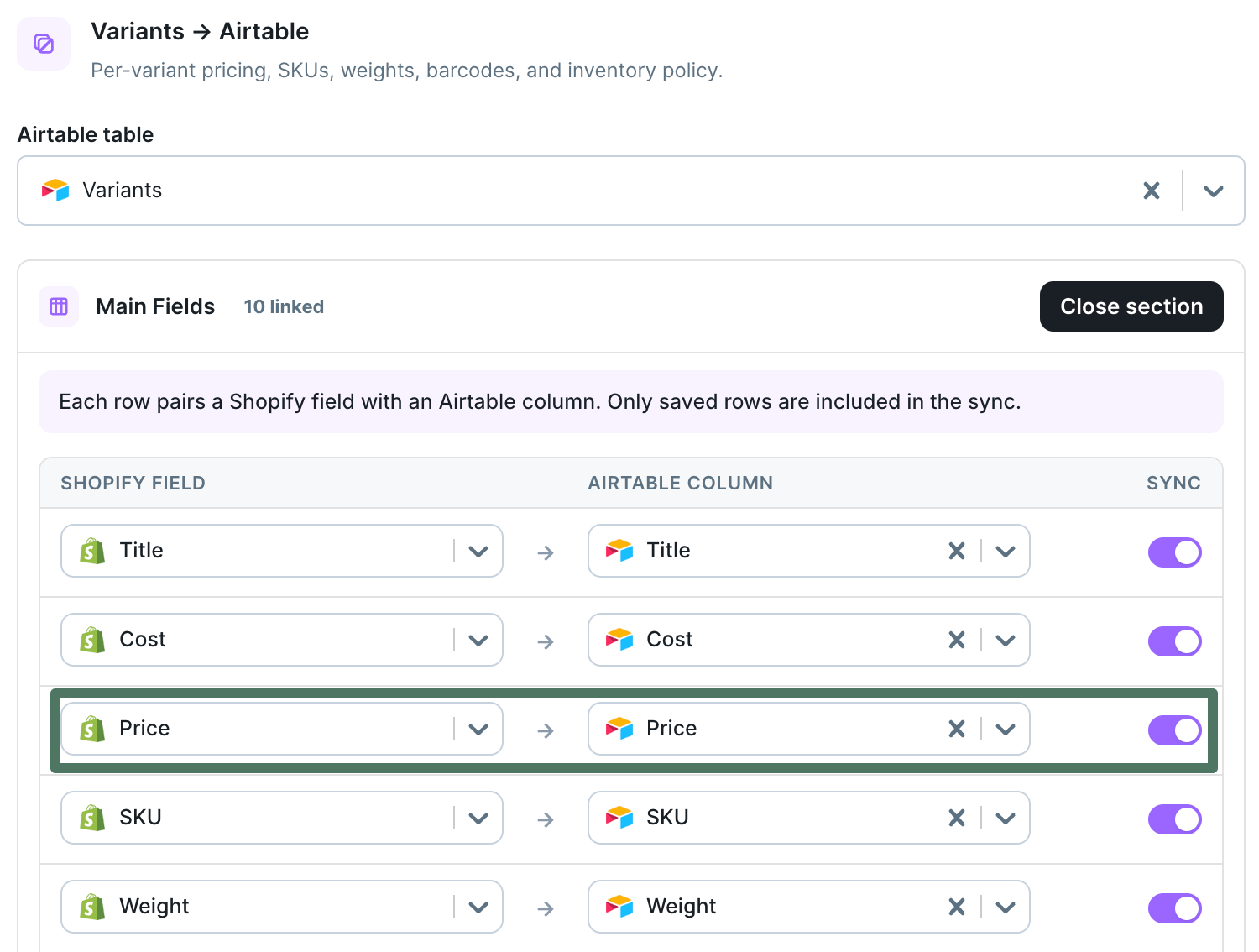The width and height of the screenshot is (1259, 952).
Task: Click the Shopify bag icon beside SKU
Action: click(x=92, y=818)
